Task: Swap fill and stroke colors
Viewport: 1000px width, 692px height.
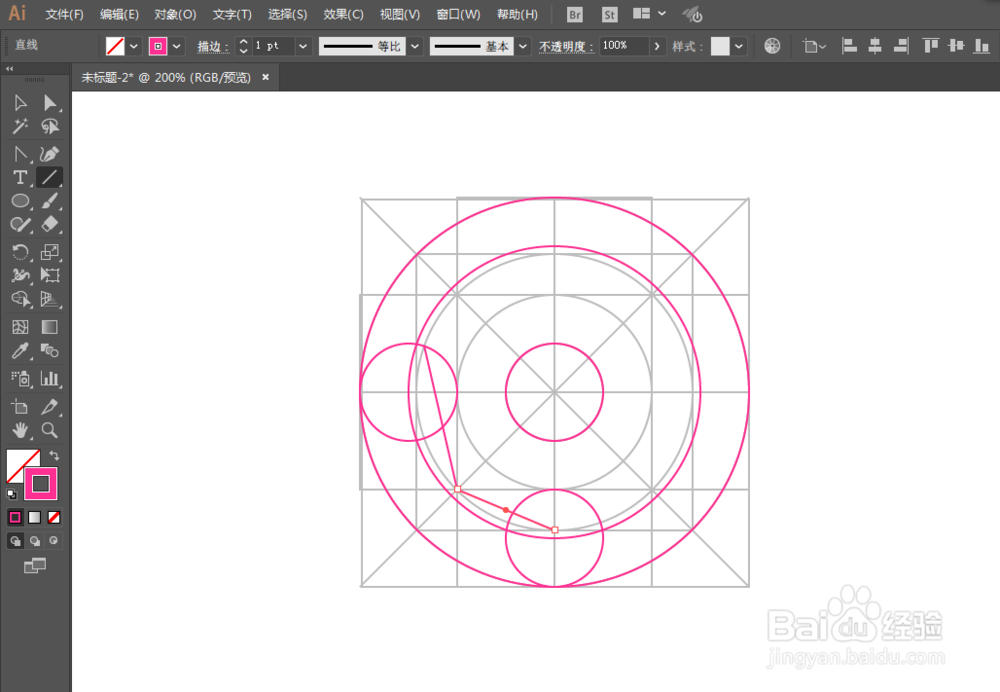Action: tap(55, 455)
